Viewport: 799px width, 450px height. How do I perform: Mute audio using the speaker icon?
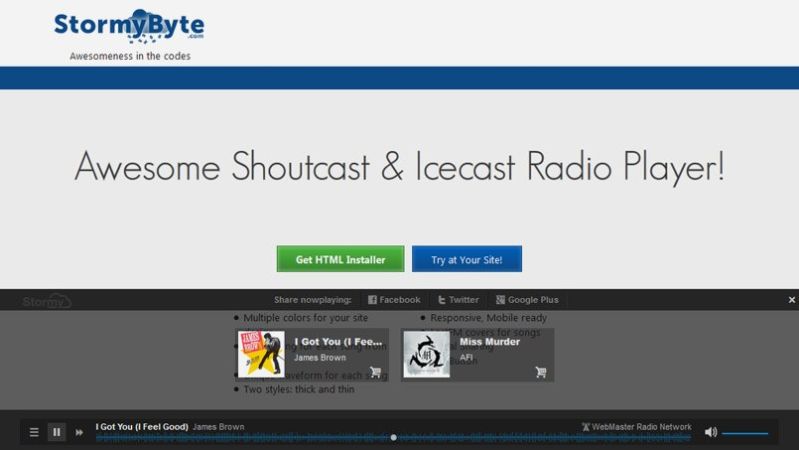pyautogui.click(x=711, y=432)
